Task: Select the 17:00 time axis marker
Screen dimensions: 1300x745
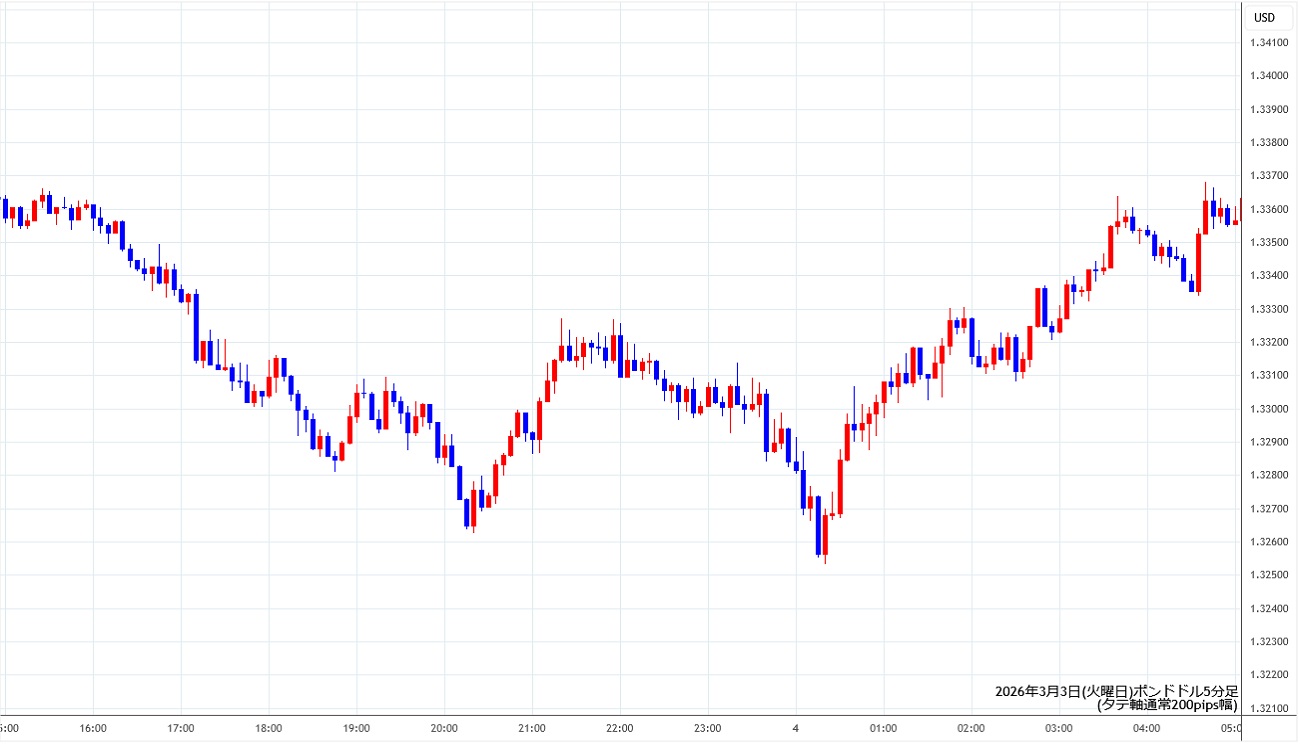Action: point(181,728)
